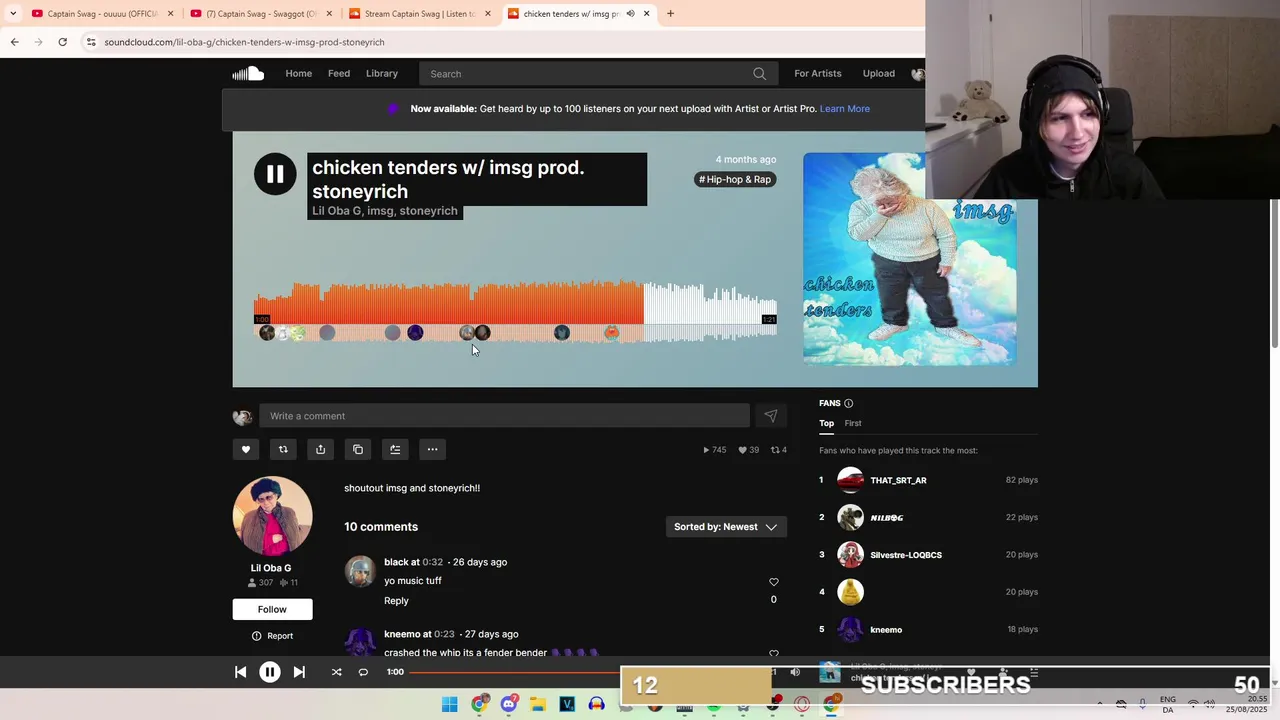Pause playback in the bottom player bar
The width and height of the screenshot is (1280, 720).
(x=270, y=672)
